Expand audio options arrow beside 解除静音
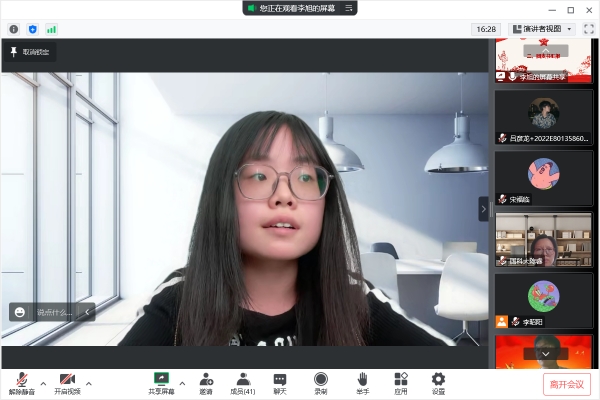This screenshot has width=600, height=400. pos(43,383)
